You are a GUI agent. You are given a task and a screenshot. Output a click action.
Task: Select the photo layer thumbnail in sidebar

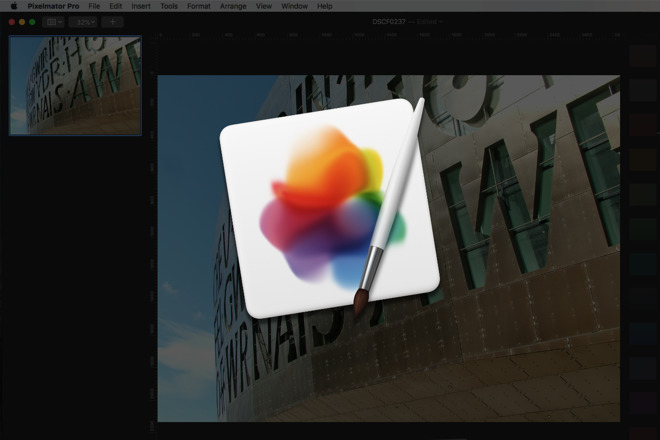tap(75, 85)
